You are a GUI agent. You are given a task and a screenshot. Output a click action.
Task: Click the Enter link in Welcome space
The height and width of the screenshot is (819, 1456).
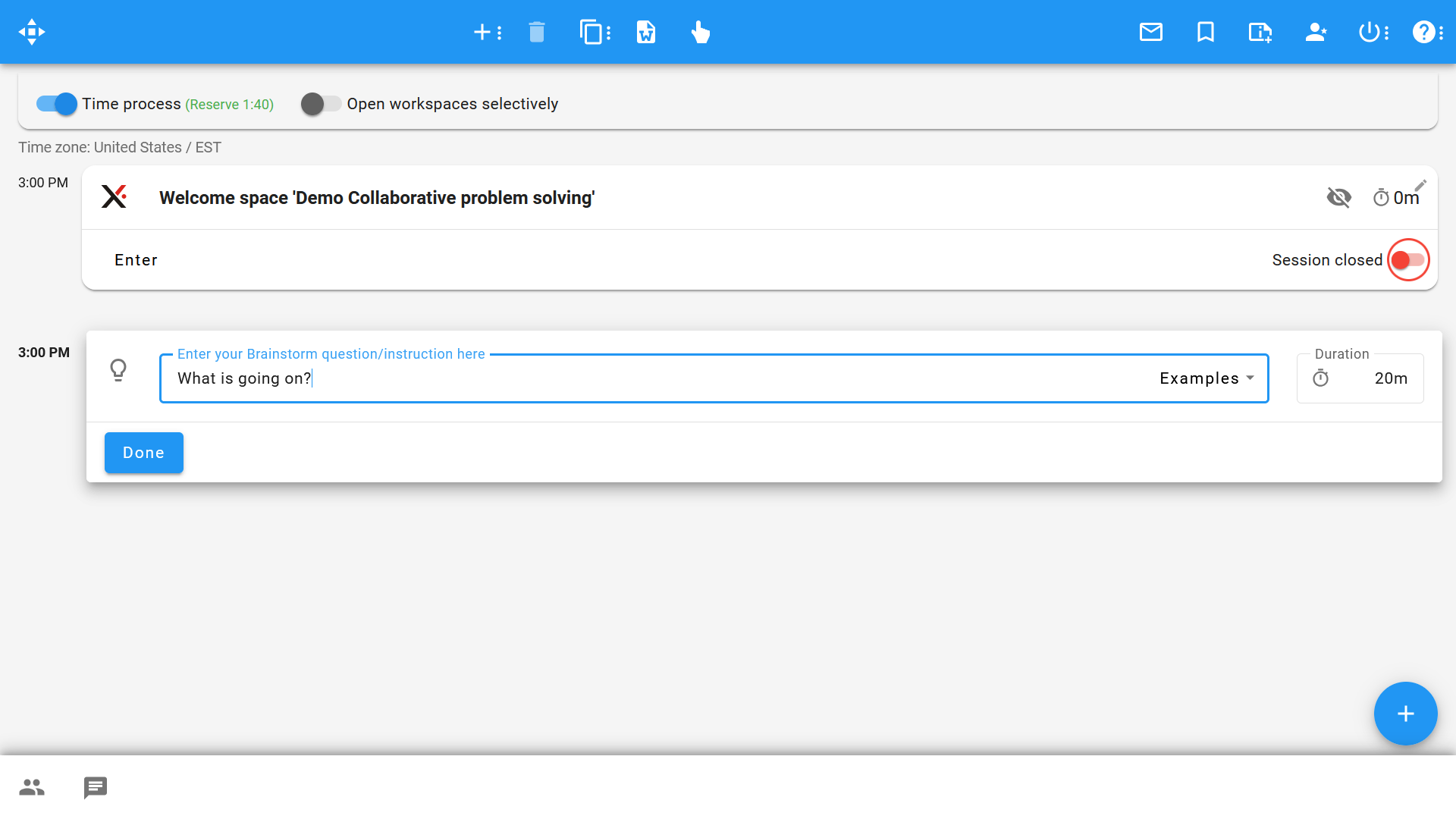coord(136,260)
